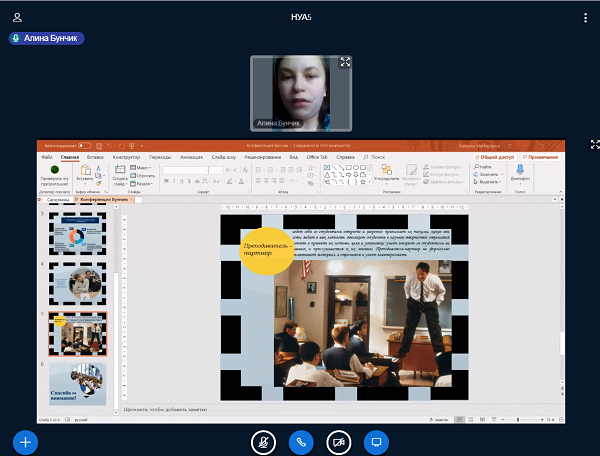600x456 pixels.
Task: Click the Сбросить reset button
Action: (142, 176)
